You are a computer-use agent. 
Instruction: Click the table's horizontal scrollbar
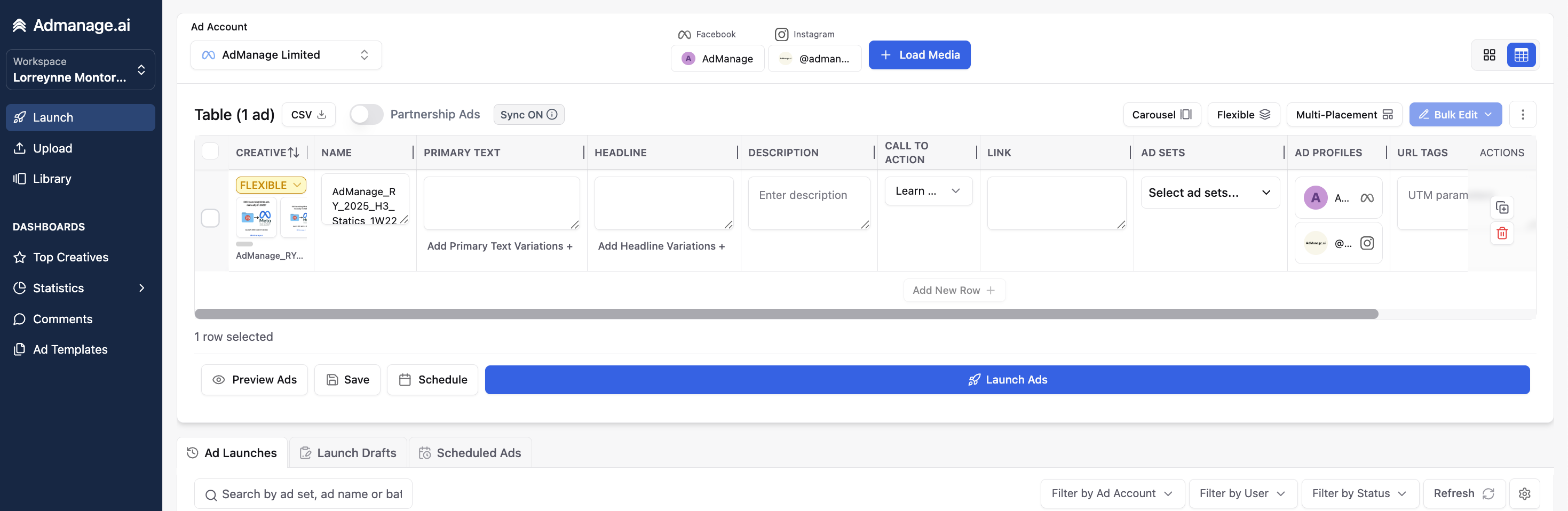786,314
